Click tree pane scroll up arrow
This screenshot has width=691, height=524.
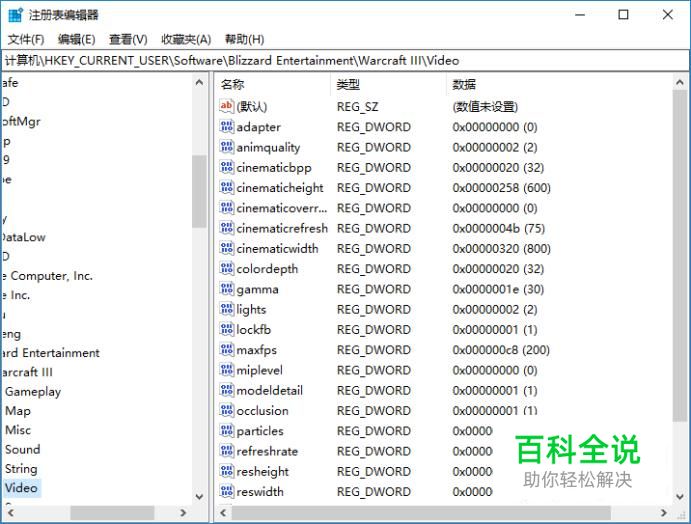coord(199,82)
